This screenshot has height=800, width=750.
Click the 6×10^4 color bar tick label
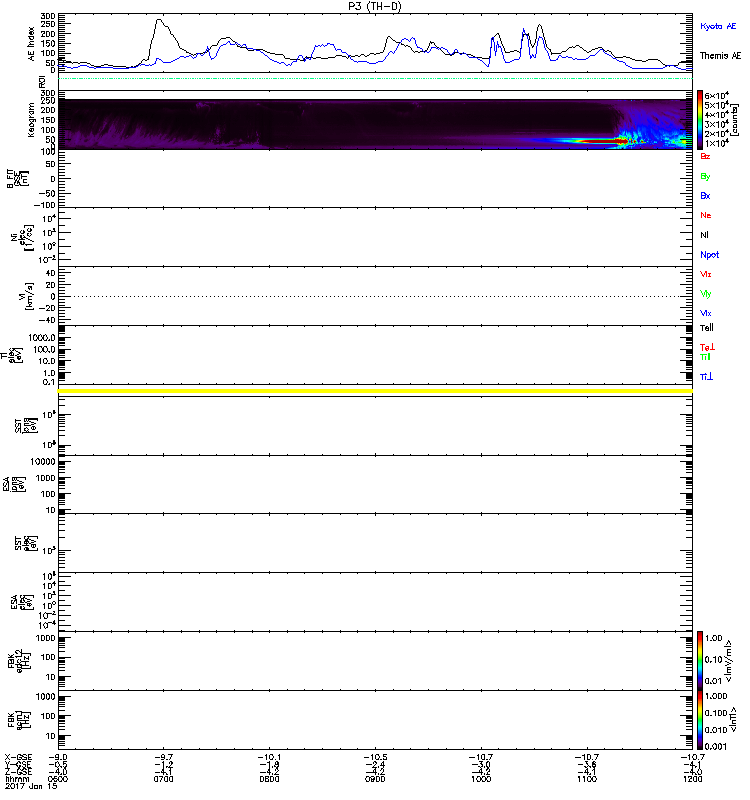pyautogui.click(x=717, y=95)
